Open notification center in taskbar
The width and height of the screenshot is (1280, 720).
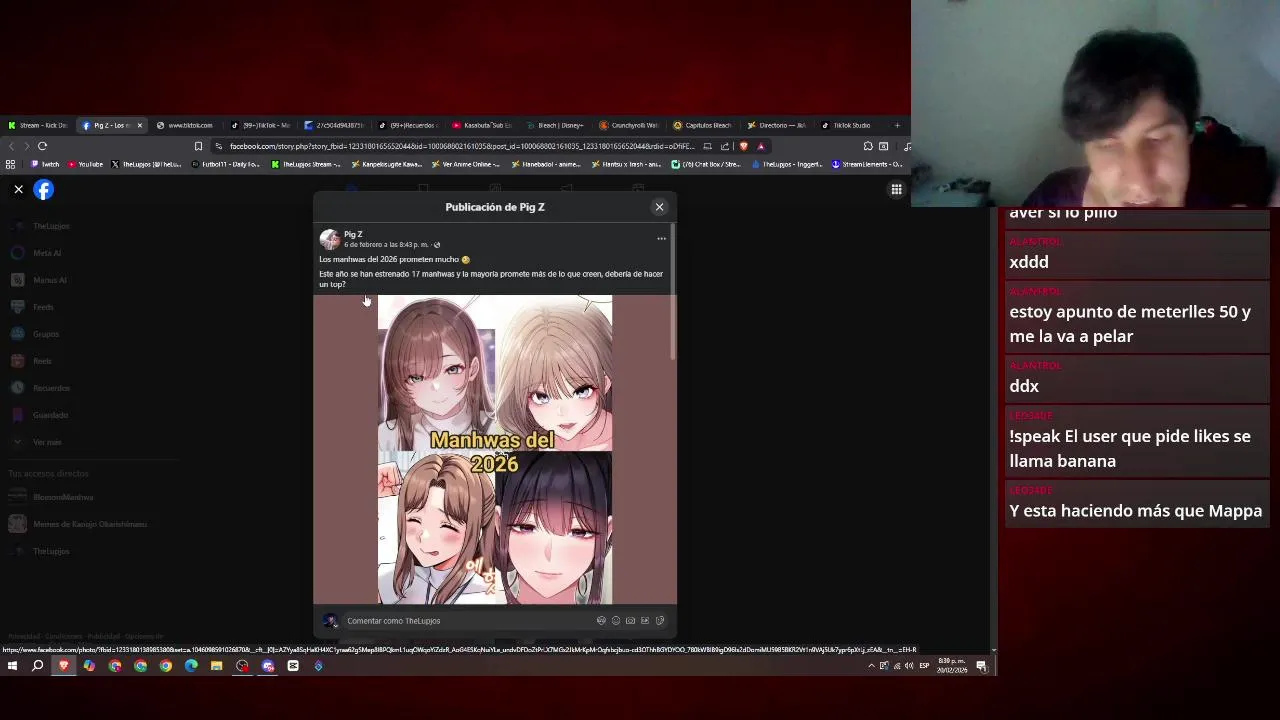click(982, 666)
